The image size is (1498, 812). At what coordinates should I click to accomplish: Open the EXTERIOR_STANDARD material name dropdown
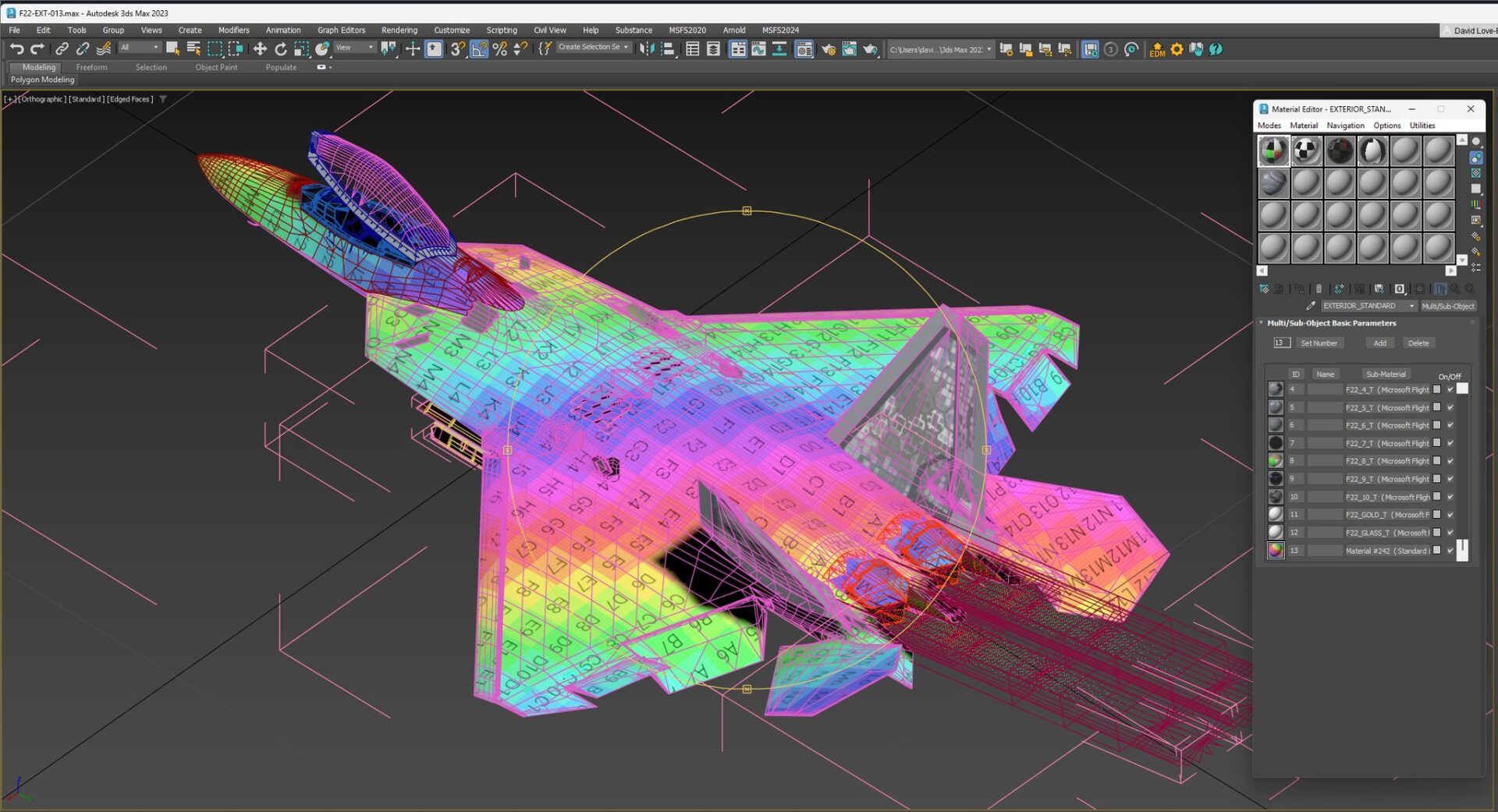coord(1411,306)
